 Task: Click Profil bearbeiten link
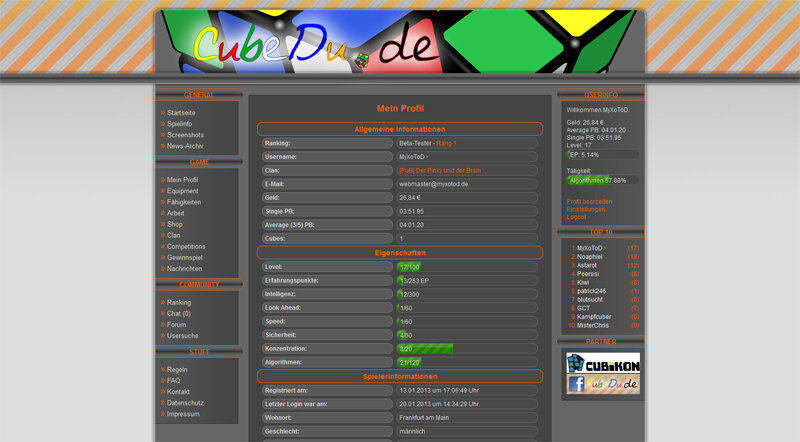click(x=589, y=202)
